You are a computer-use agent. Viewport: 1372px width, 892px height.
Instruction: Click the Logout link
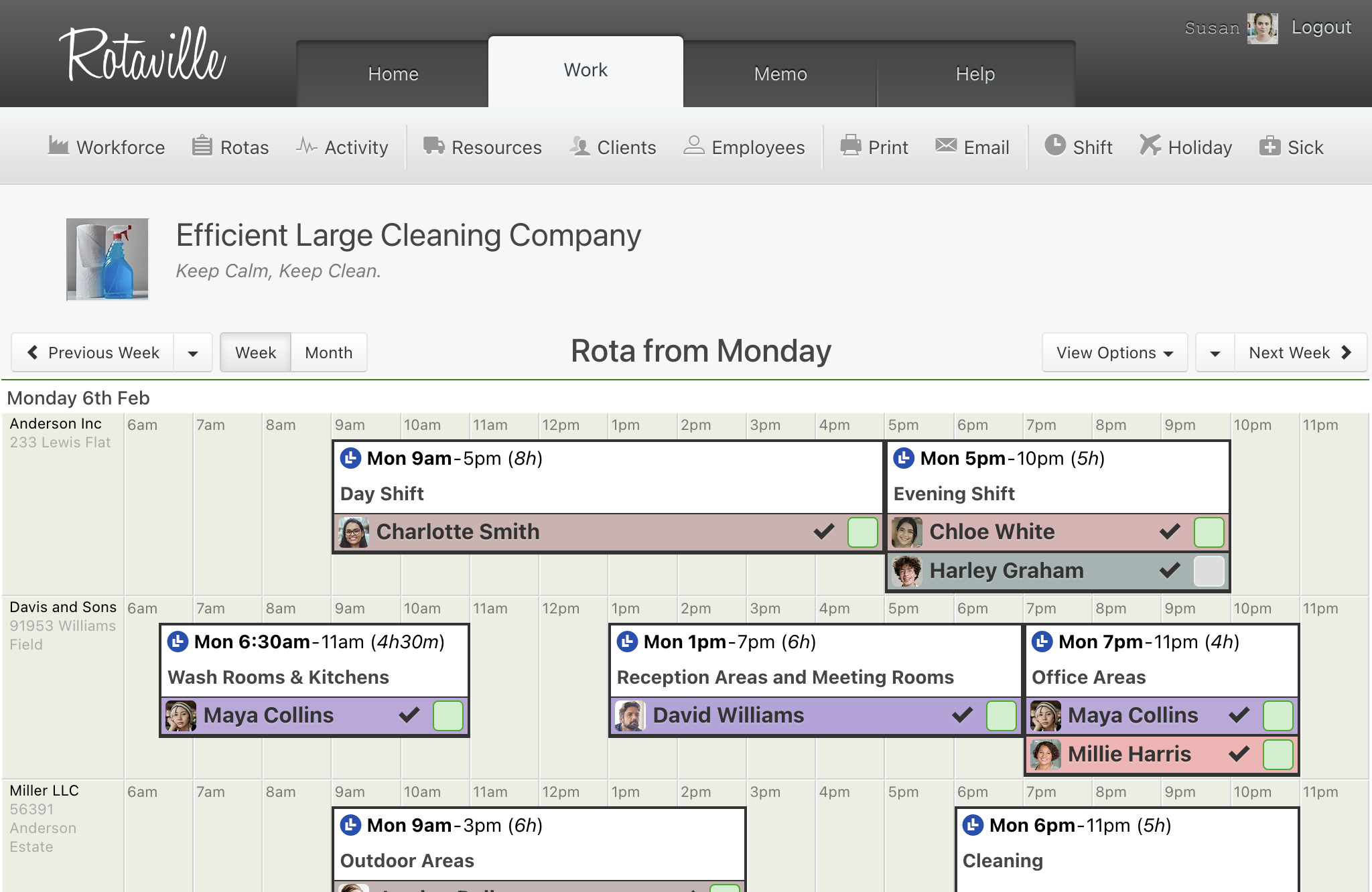tap(1321, 27)
